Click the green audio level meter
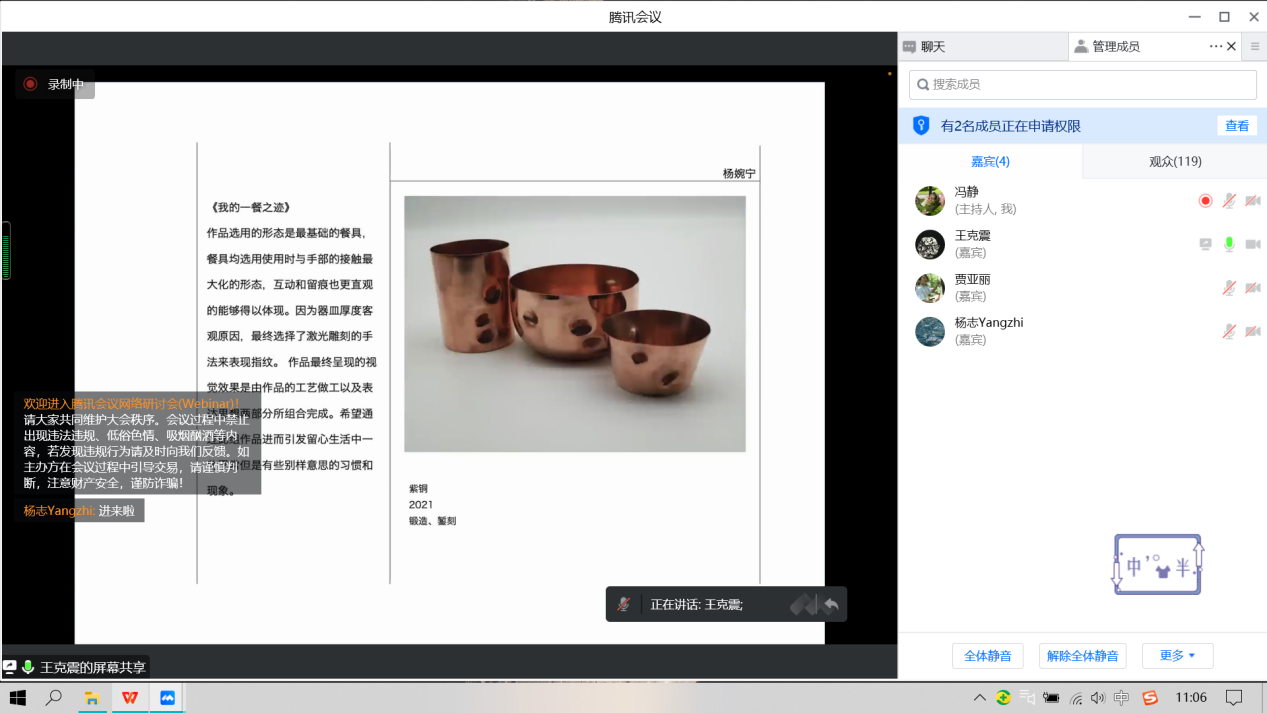The image size is (1267, 713). click(x=6, y=250)
